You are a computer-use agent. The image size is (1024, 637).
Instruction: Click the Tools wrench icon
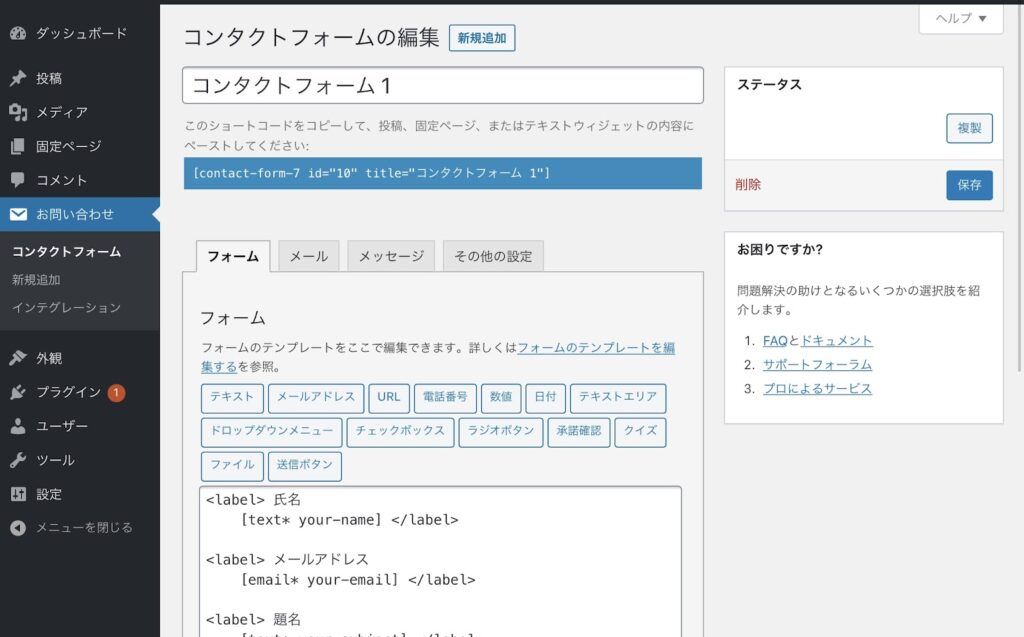[18, 460]
